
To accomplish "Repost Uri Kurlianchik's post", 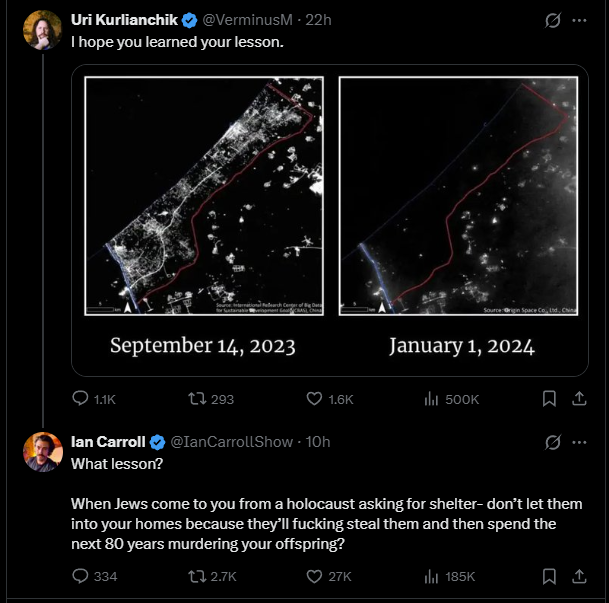I will point(198,399).
